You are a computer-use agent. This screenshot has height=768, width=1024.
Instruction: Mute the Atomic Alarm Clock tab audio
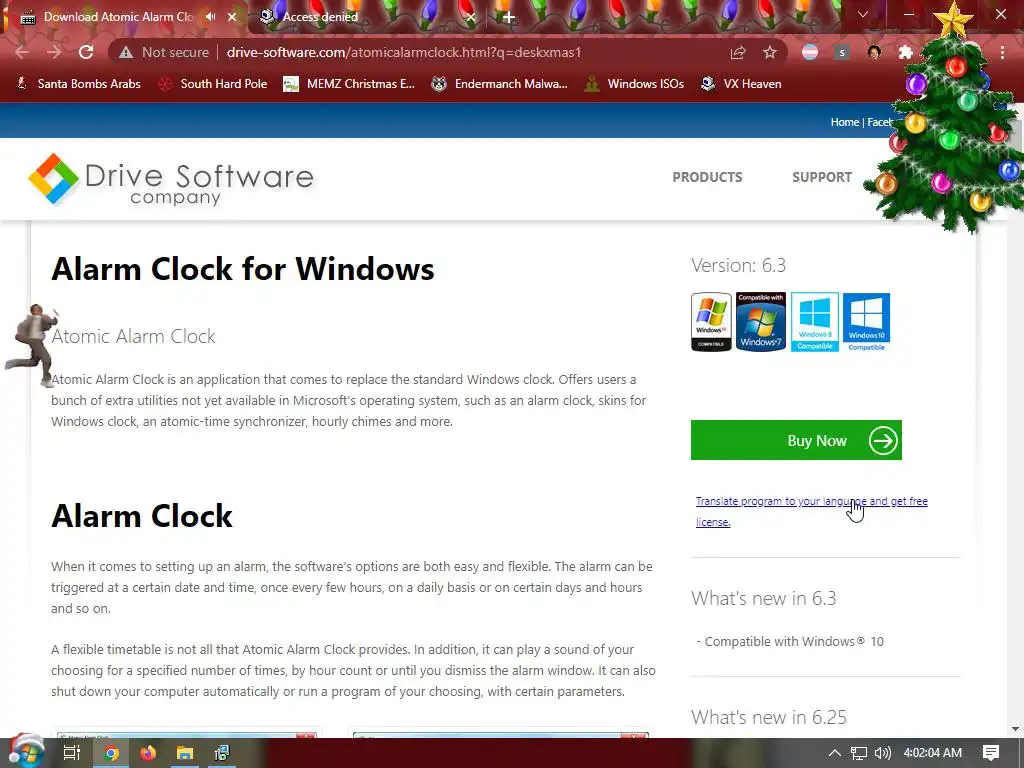pos(210,17)
